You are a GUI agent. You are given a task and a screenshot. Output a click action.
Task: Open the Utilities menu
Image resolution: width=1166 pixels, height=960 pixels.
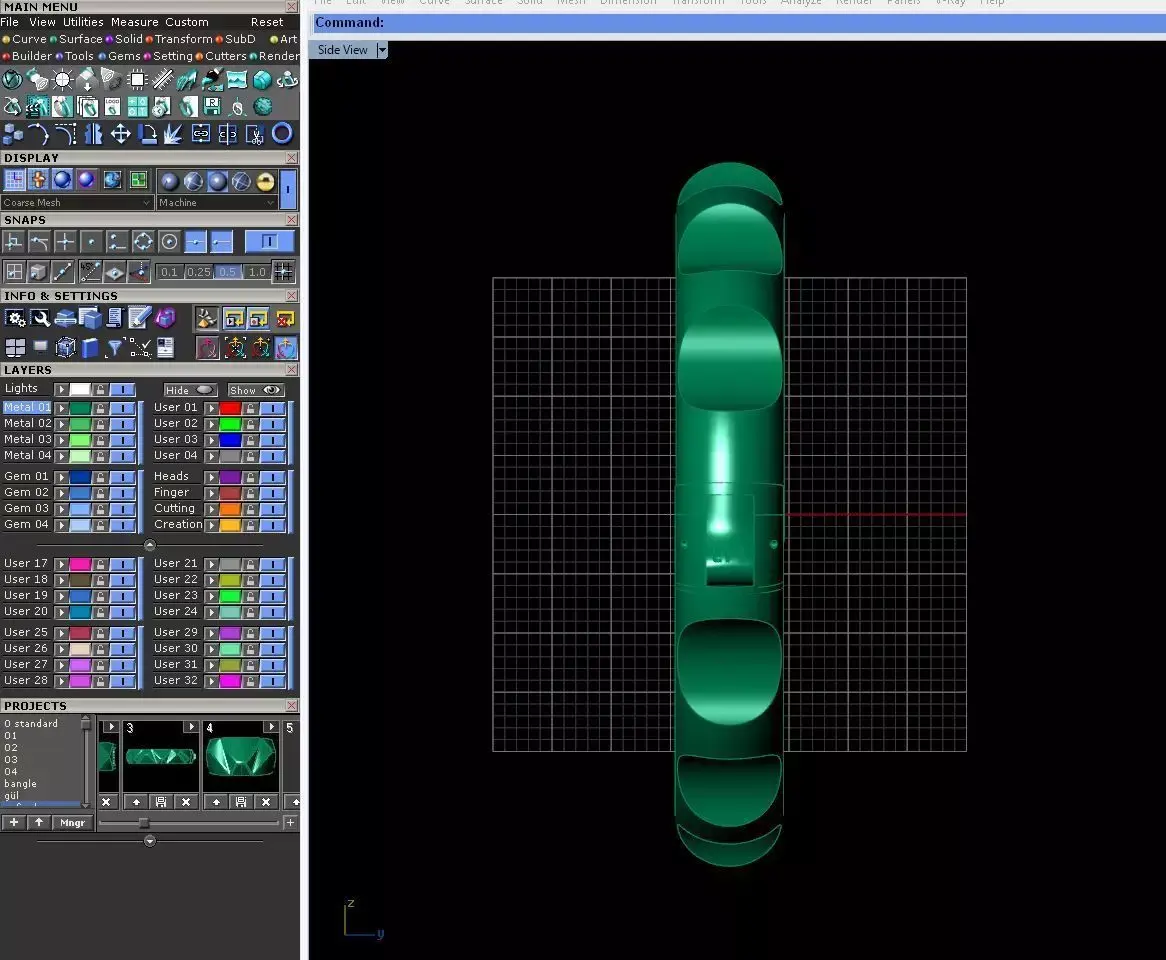[83, 22]
